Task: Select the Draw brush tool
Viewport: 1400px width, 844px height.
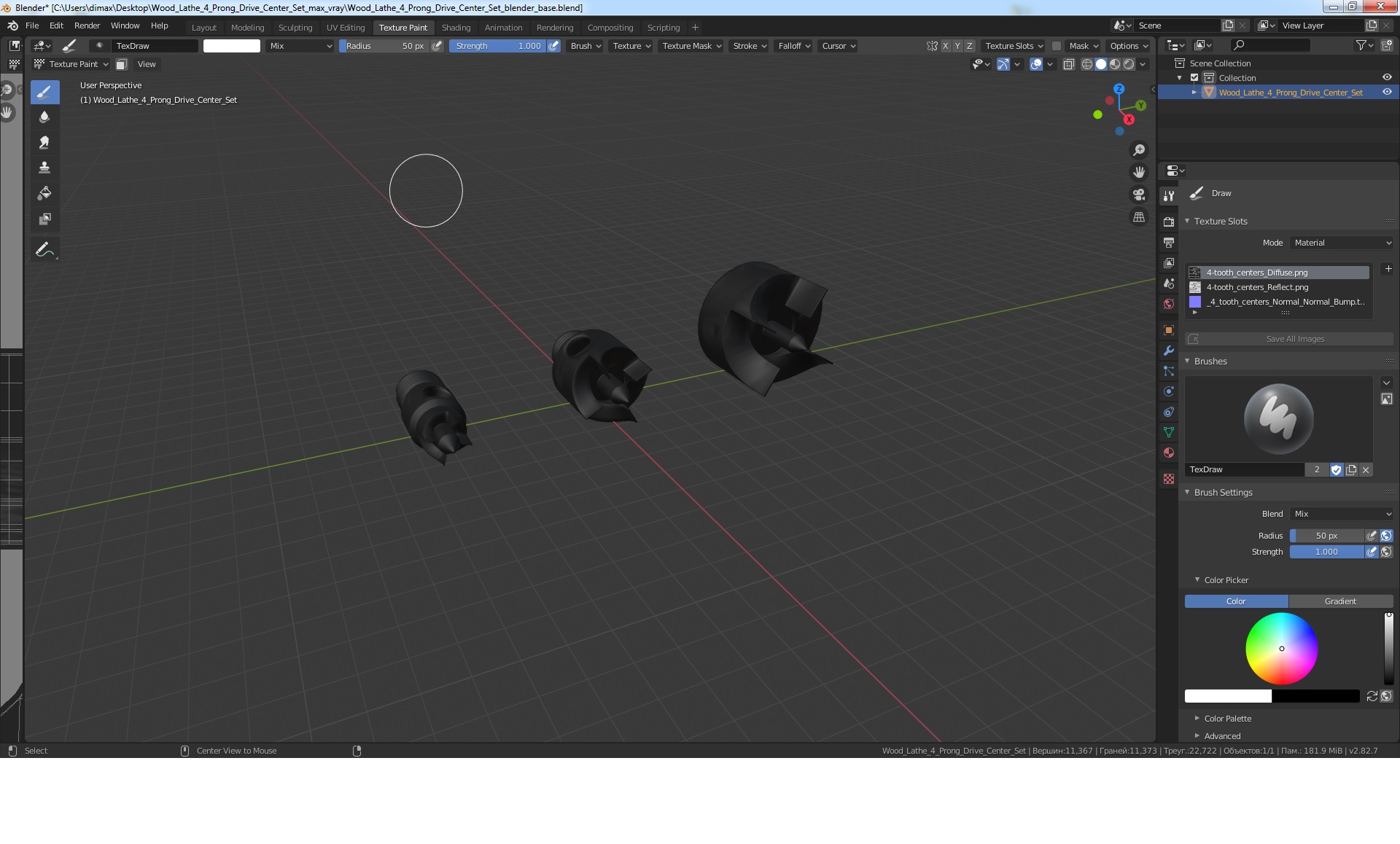Action: point(44,92)
